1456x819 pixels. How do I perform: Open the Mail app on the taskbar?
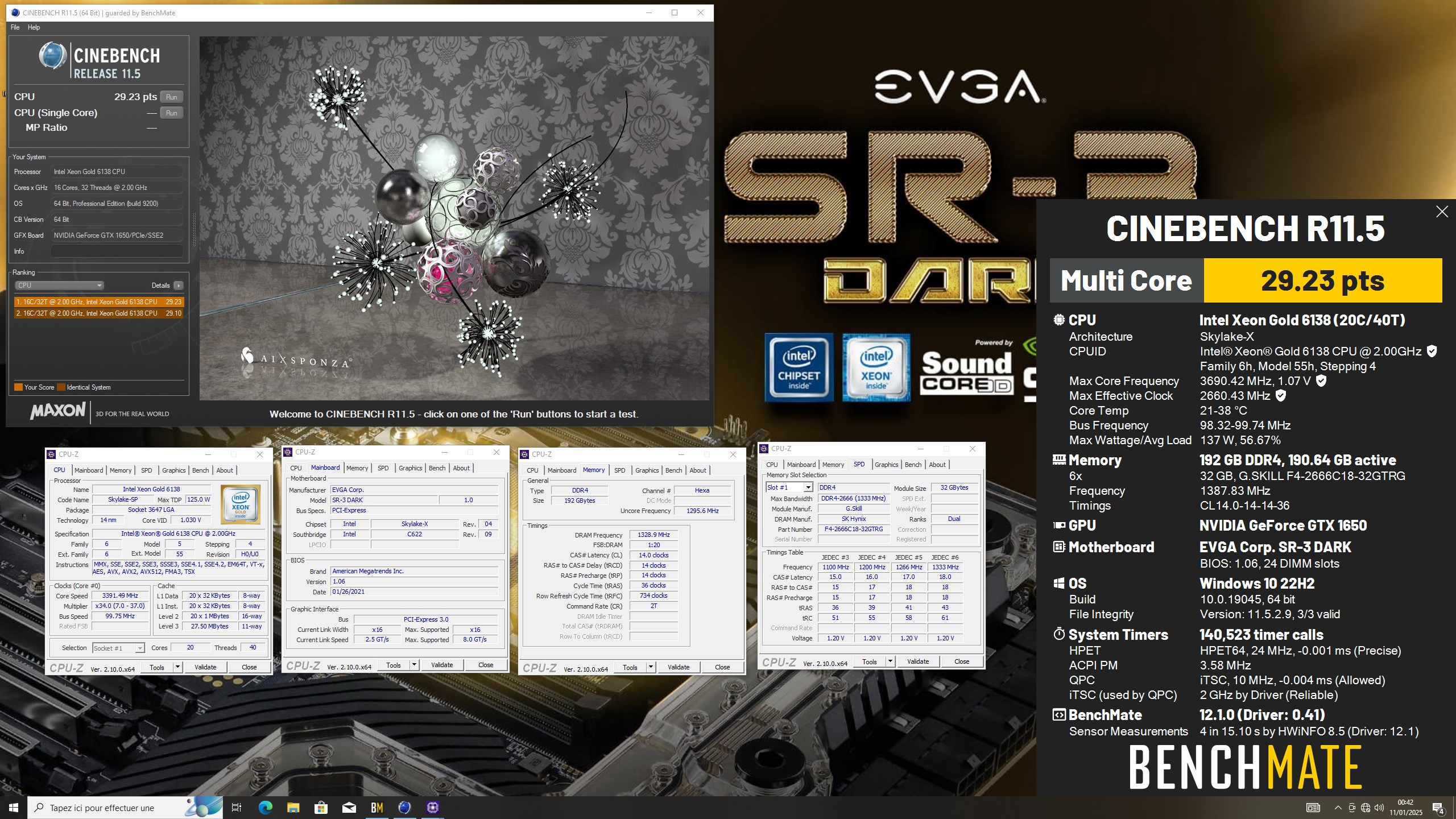[349, 808]
